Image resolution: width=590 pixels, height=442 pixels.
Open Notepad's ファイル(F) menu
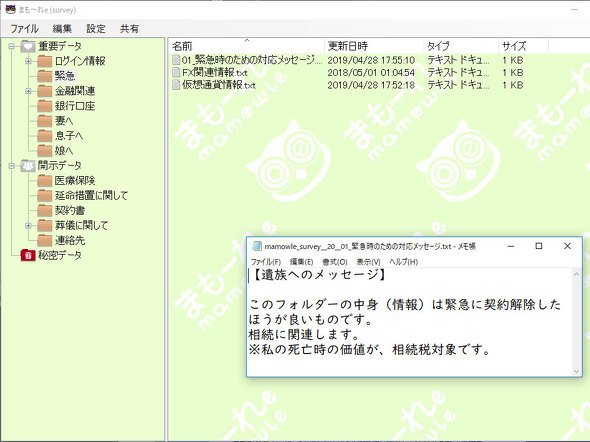tap(266, 262)
